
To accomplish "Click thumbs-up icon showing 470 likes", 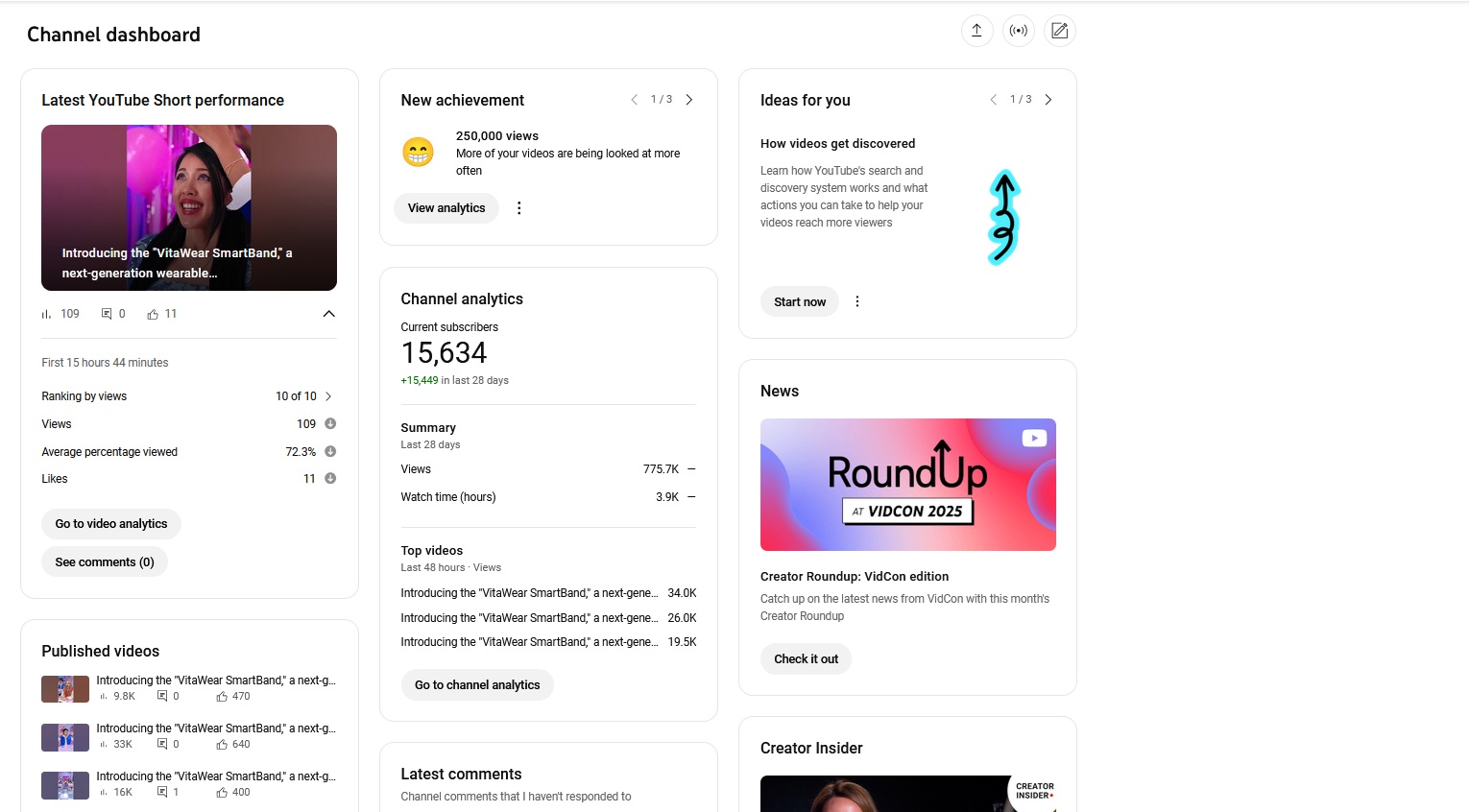I will click(222, 697).
